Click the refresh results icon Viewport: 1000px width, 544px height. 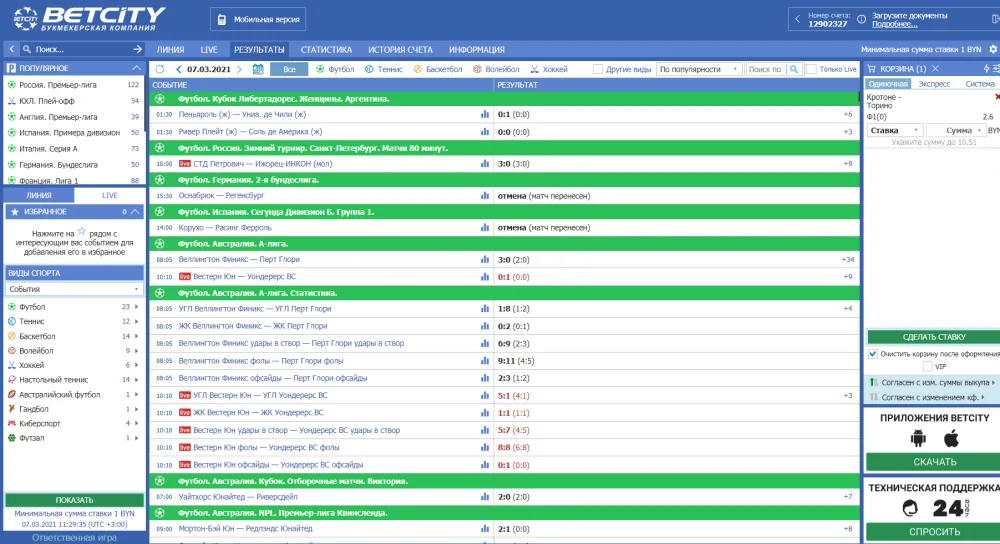tap(158, 69)
